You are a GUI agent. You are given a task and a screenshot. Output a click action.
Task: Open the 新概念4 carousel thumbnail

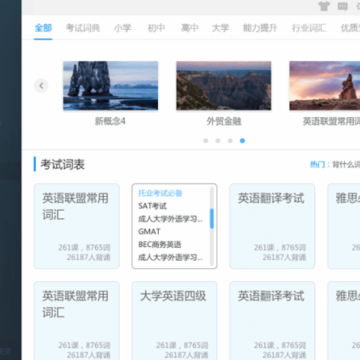click(111, 86)
